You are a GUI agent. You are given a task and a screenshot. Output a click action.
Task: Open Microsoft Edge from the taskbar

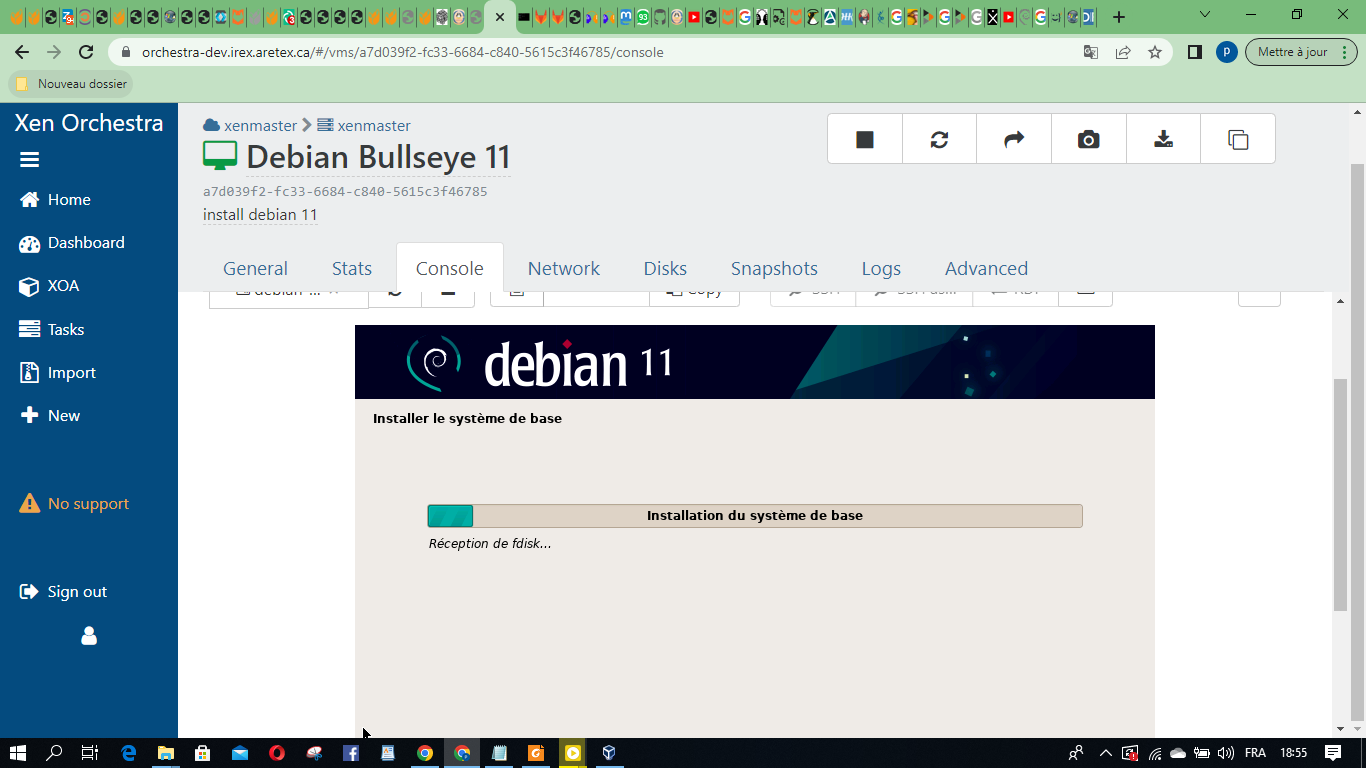click(128, 753)
